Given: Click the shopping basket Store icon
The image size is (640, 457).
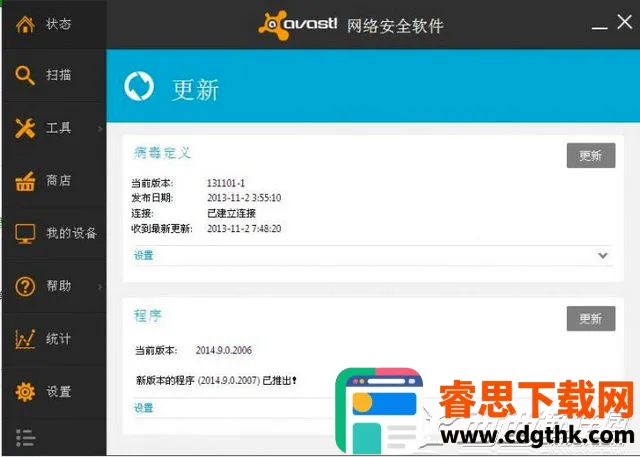Looking at the screenshot, I should click(25, 182).
